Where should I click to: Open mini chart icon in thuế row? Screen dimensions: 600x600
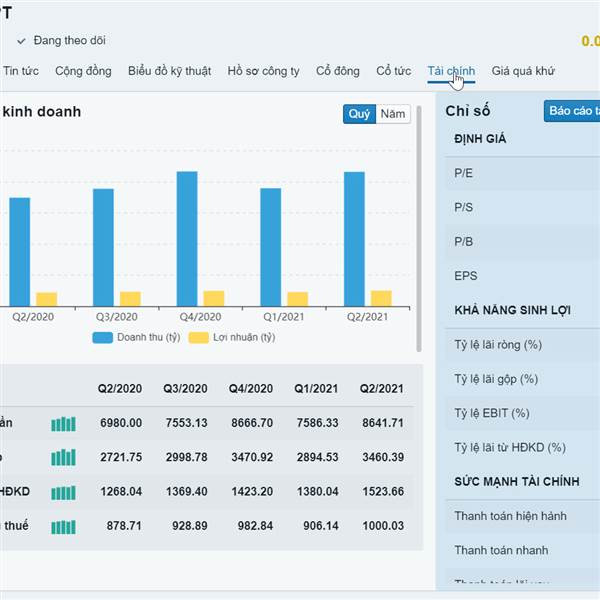(x=63, y=527)
